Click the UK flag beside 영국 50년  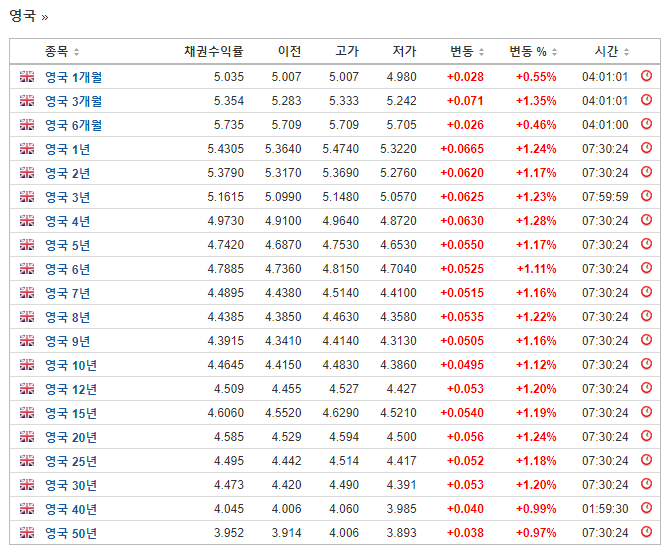(x=27, y=532)
